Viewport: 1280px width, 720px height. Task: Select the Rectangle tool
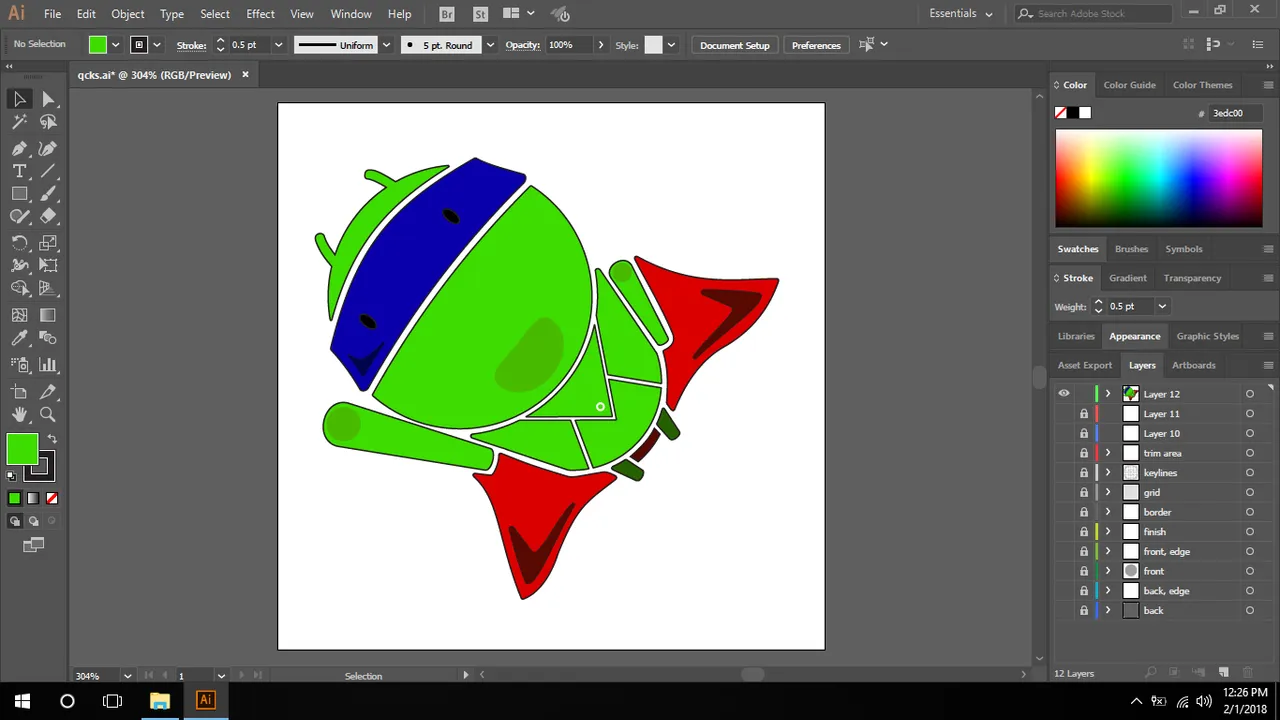19,194
